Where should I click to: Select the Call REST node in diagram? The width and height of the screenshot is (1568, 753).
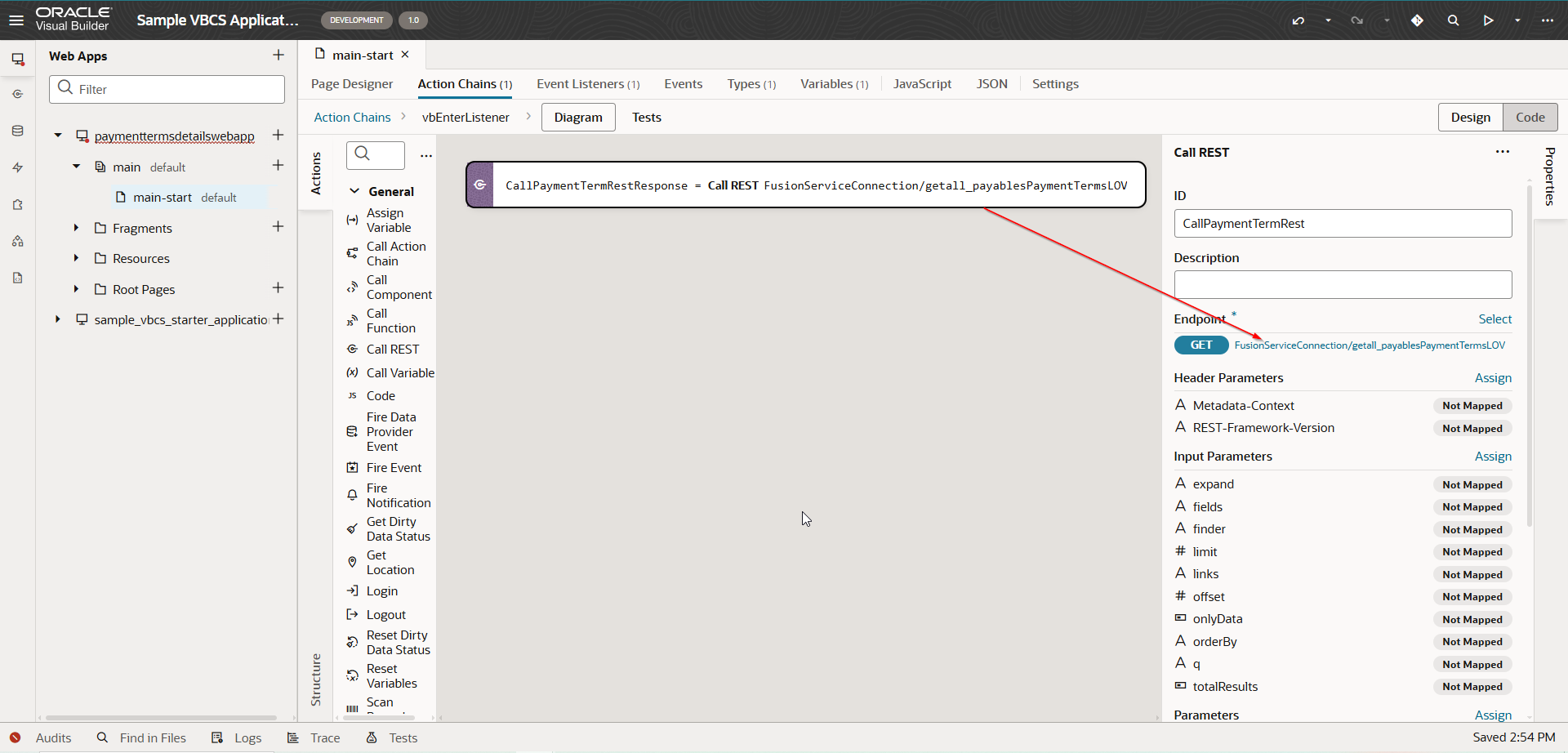tap(805, 185)
